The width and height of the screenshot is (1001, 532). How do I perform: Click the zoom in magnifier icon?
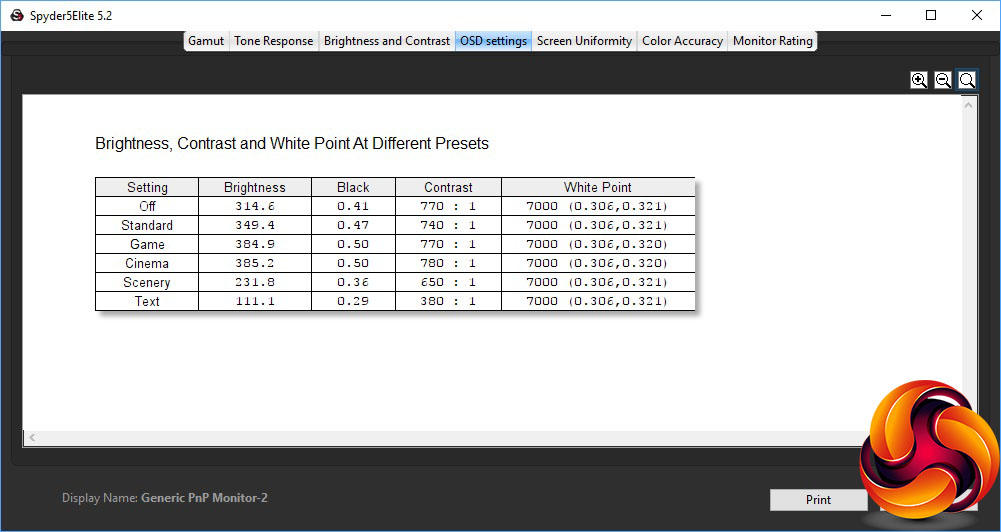919,80
